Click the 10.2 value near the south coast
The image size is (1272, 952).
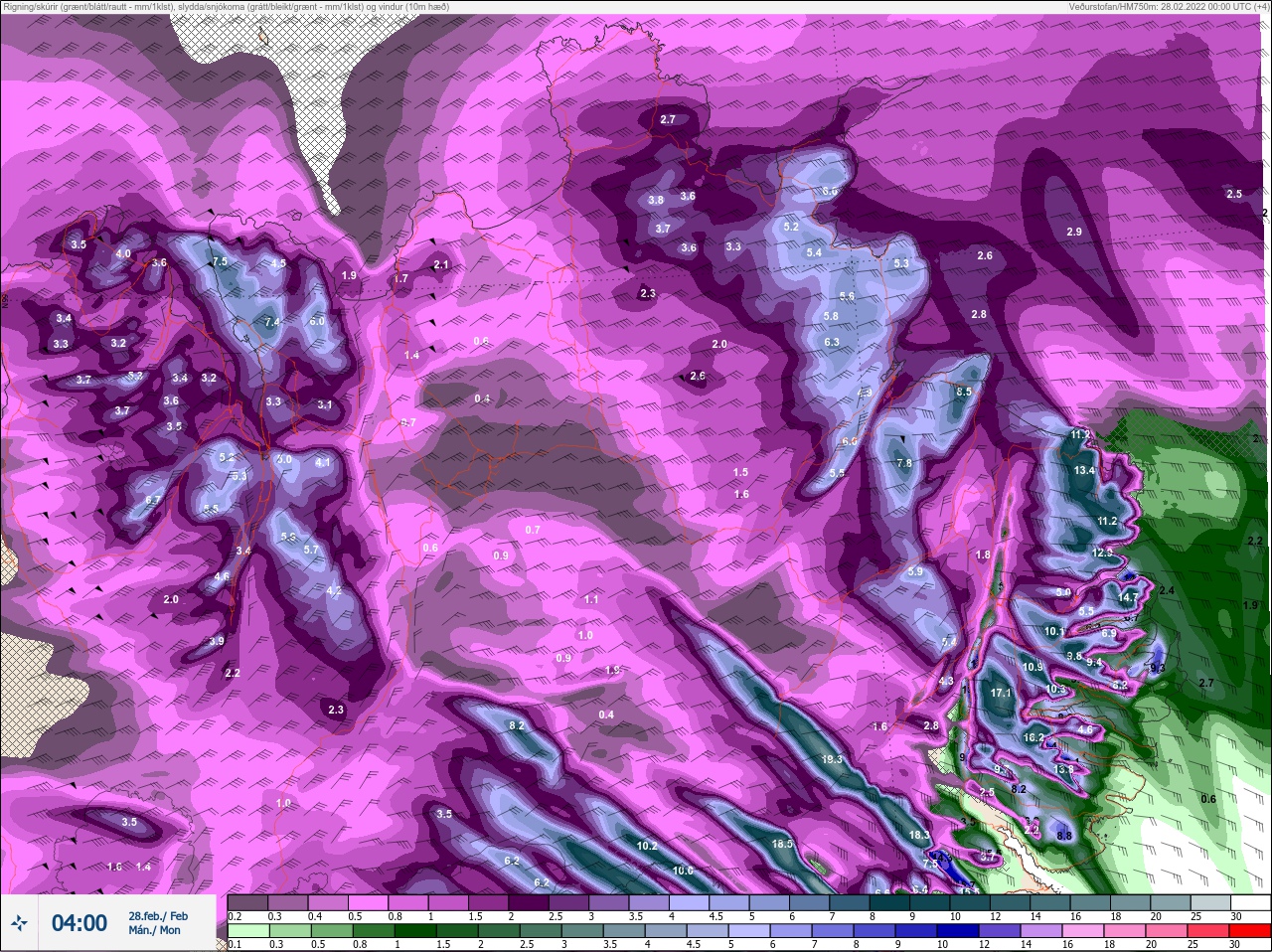647,846
